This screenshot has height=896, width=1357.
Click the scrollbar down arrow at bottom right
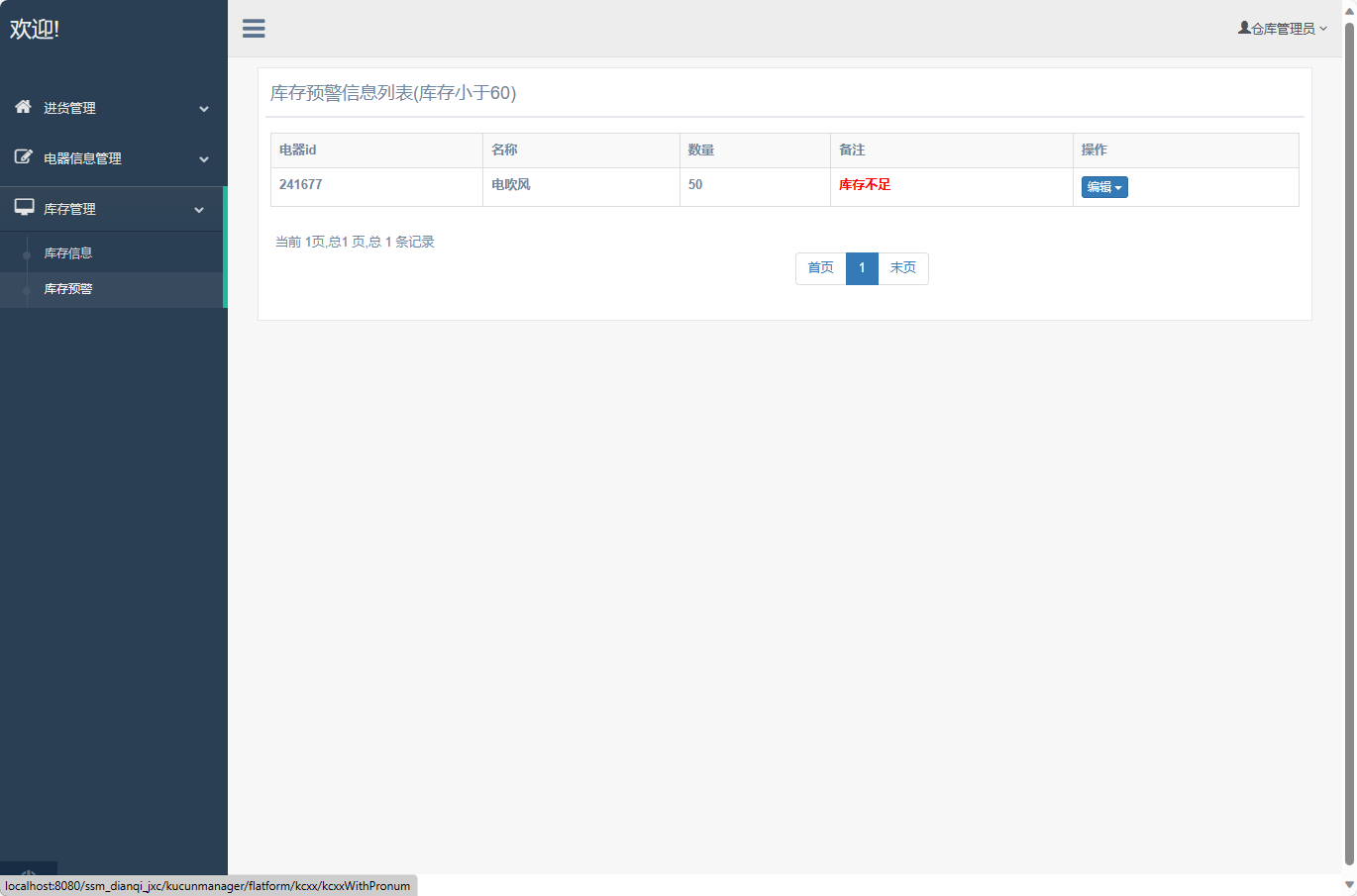click(1349, 885)
